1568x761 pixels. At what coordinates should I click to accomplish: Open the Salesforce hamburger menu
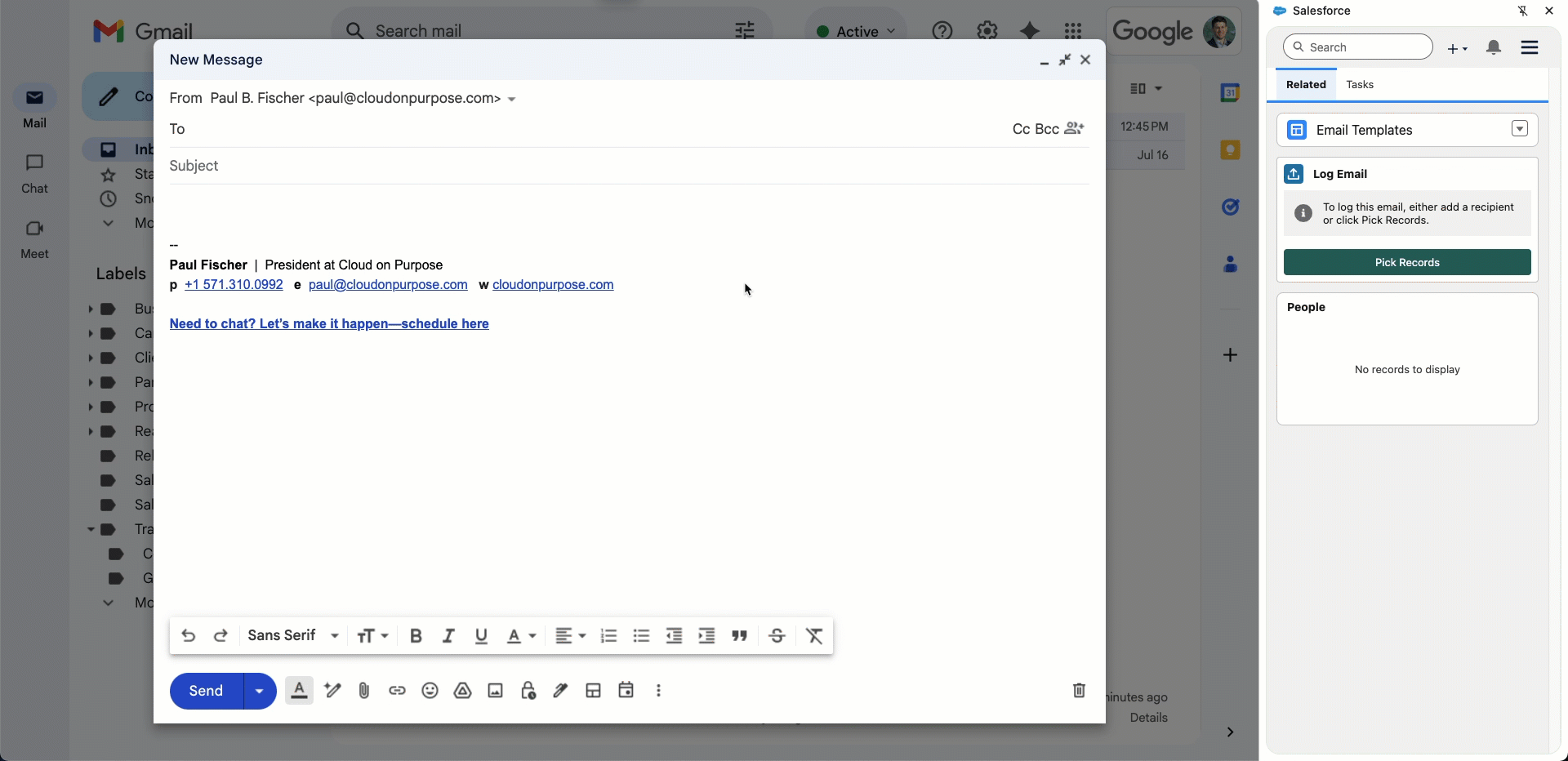pyautogui.click(x=1530, y=47)
